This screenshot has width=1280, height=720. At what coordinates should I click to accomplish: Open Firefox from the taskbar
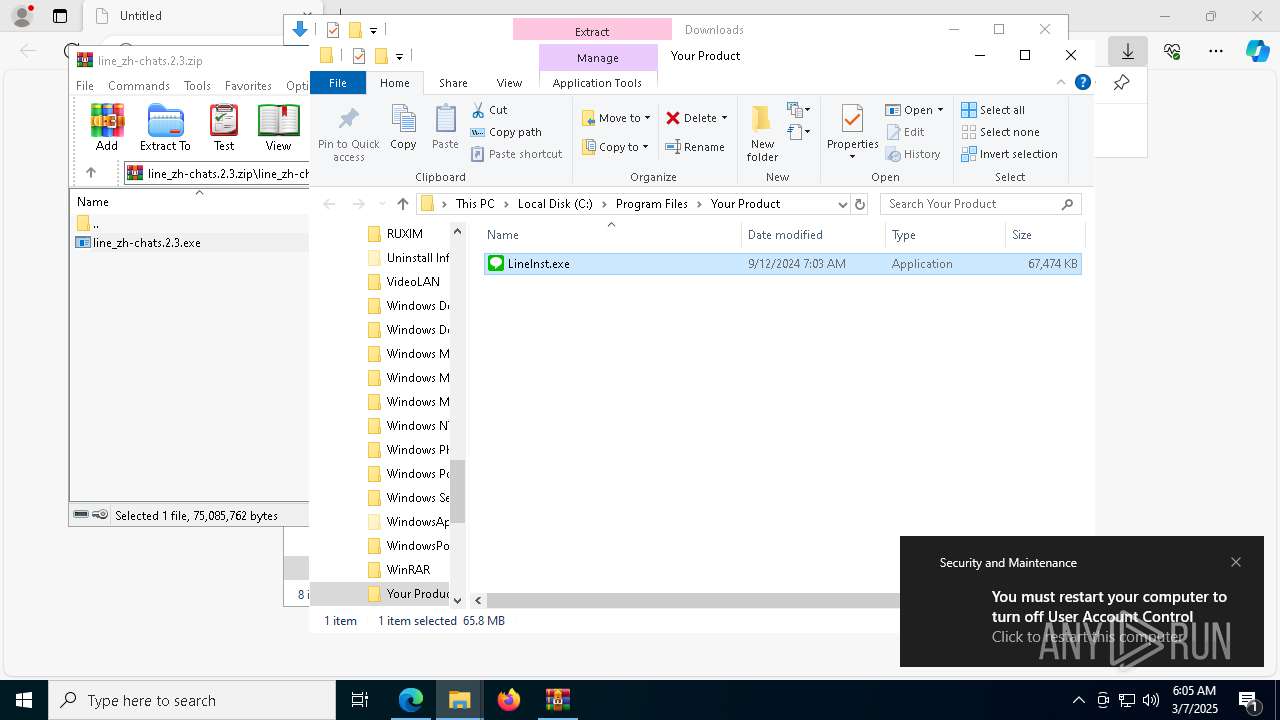pyautogui.click(x=509, y=700)
